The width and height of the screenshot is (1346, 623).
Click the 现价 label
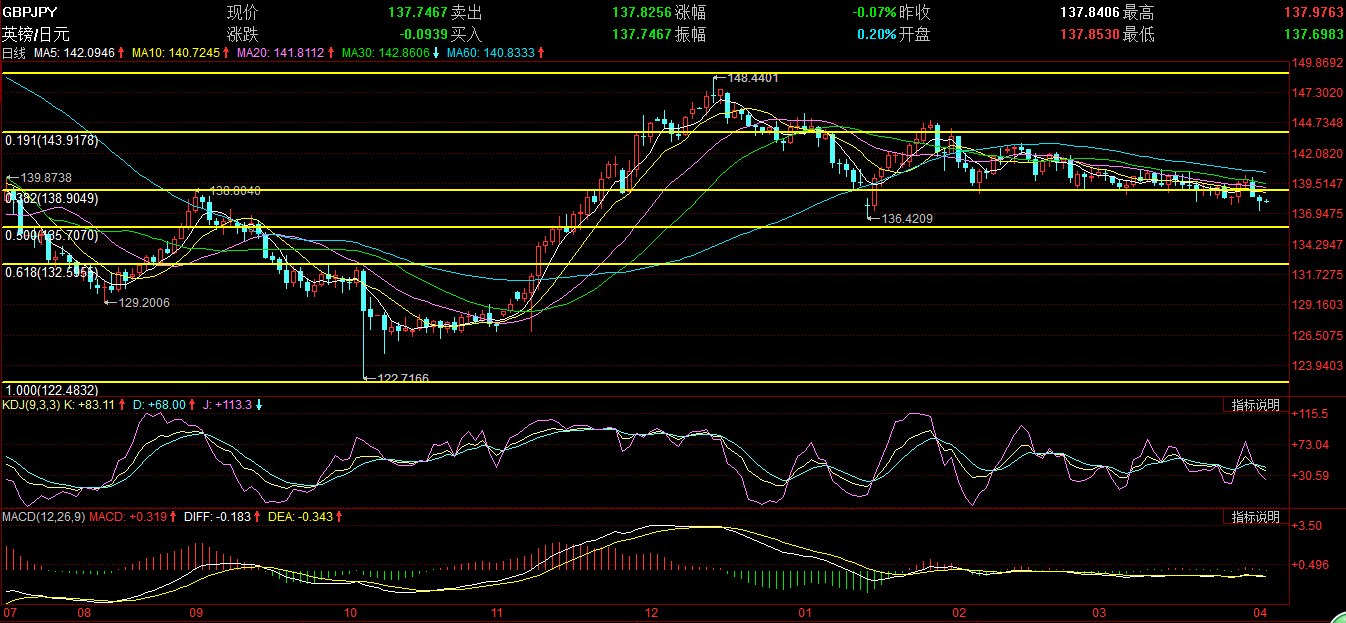(x=242, y=13)
